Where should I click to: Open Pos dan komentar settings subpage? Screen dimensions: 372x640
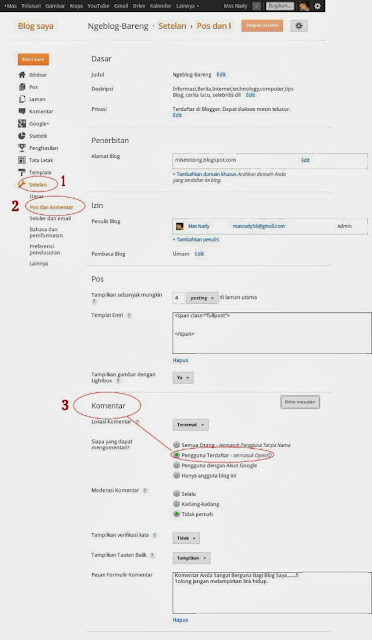(x=51, y=207)
